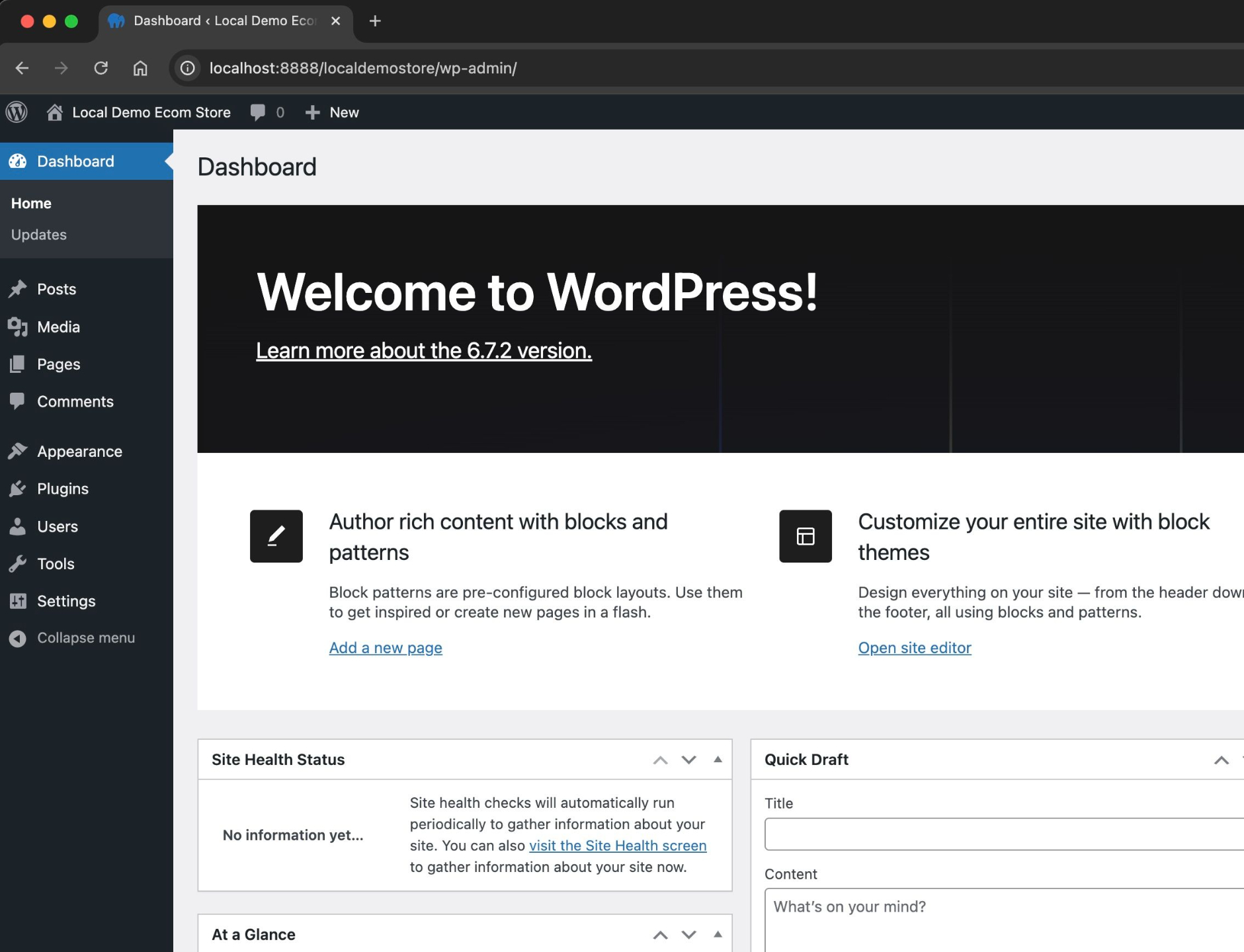The width and height of the screenshot is (1244, 952).
Task: Click the browser address bar URL
Action: (363, 68)
